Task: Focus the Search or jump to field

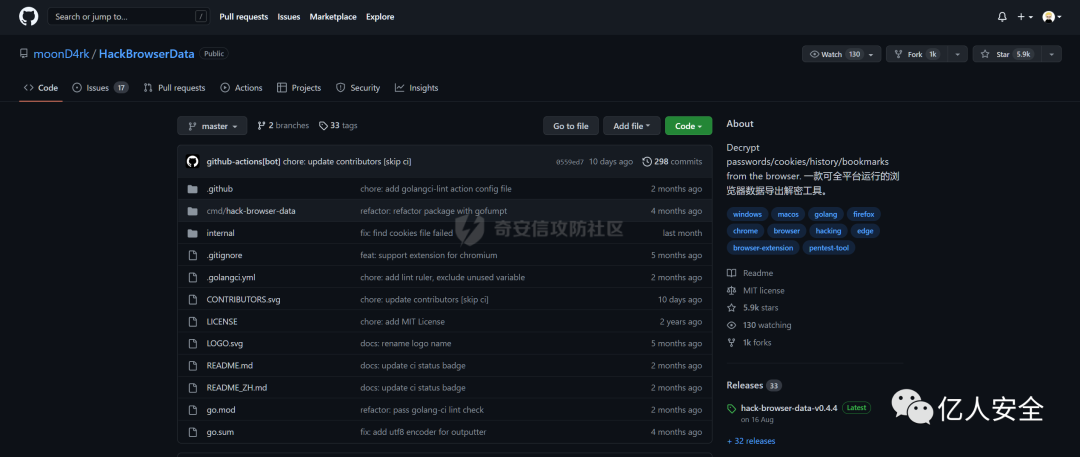Action: click(x=127, y=17)
